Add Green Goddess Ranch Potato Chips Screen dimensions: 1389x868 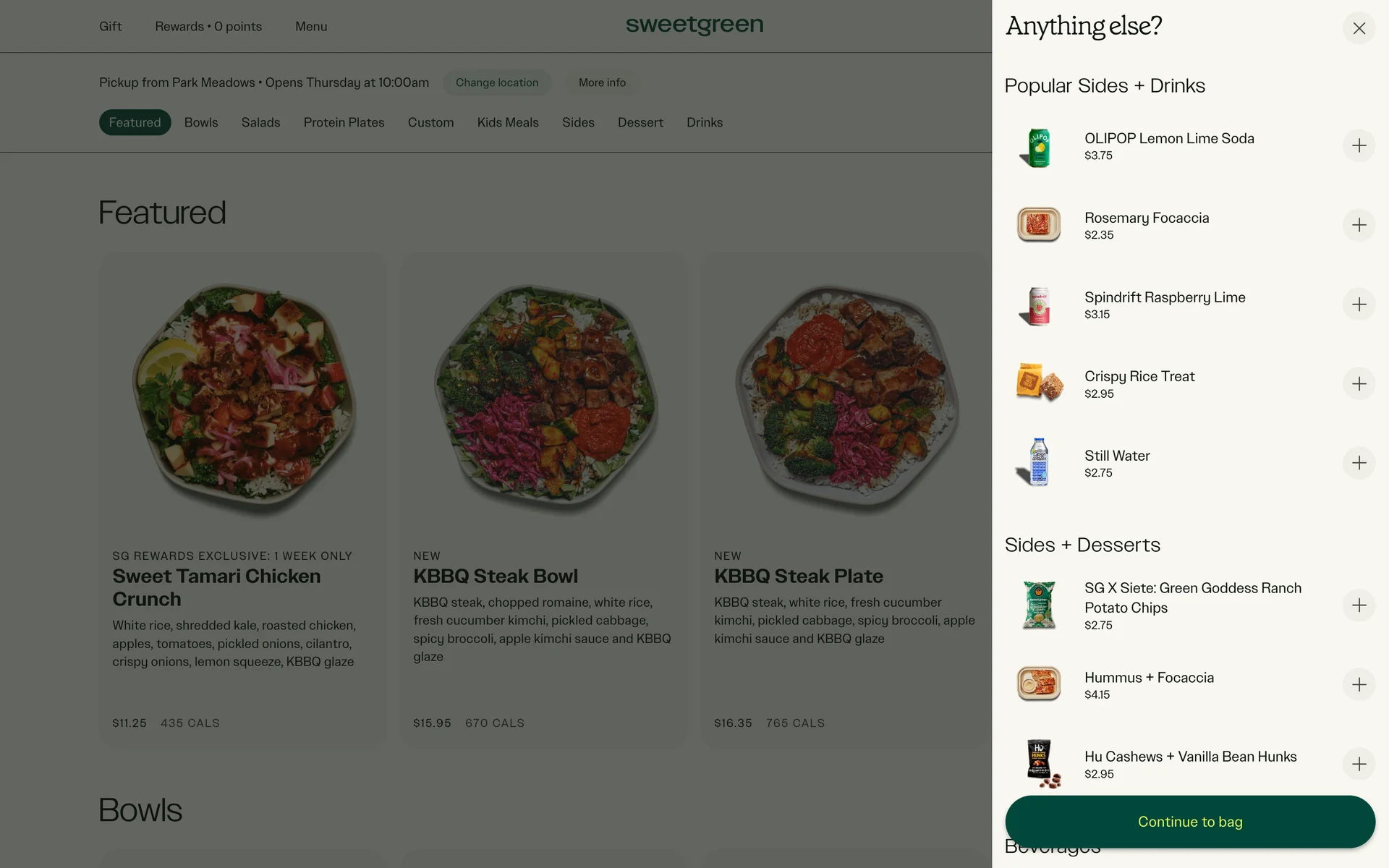click(x=1359, y=605)
